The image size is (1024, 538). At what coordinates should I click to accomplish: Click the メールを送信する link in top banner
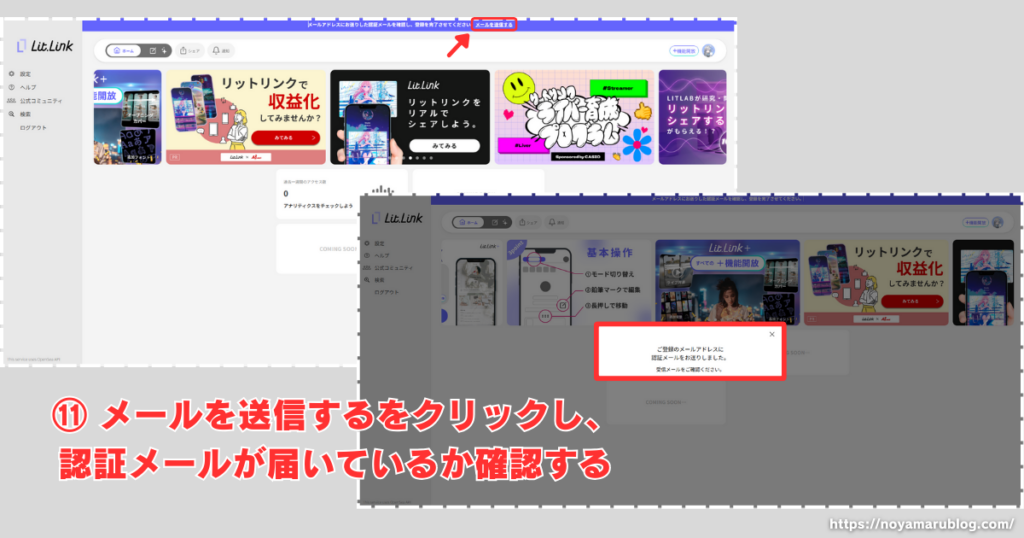(494, 24)
